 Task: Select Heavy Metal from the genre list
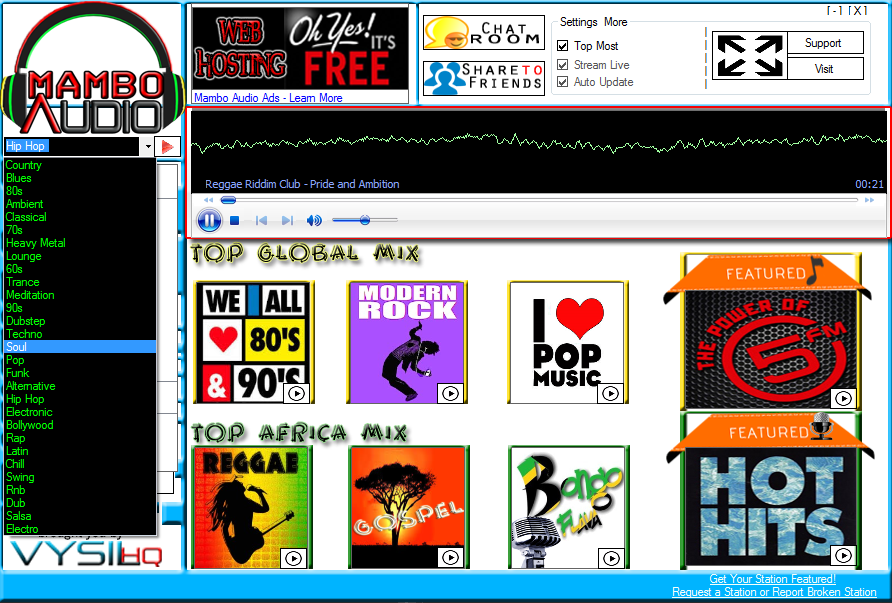pos(80,243)
